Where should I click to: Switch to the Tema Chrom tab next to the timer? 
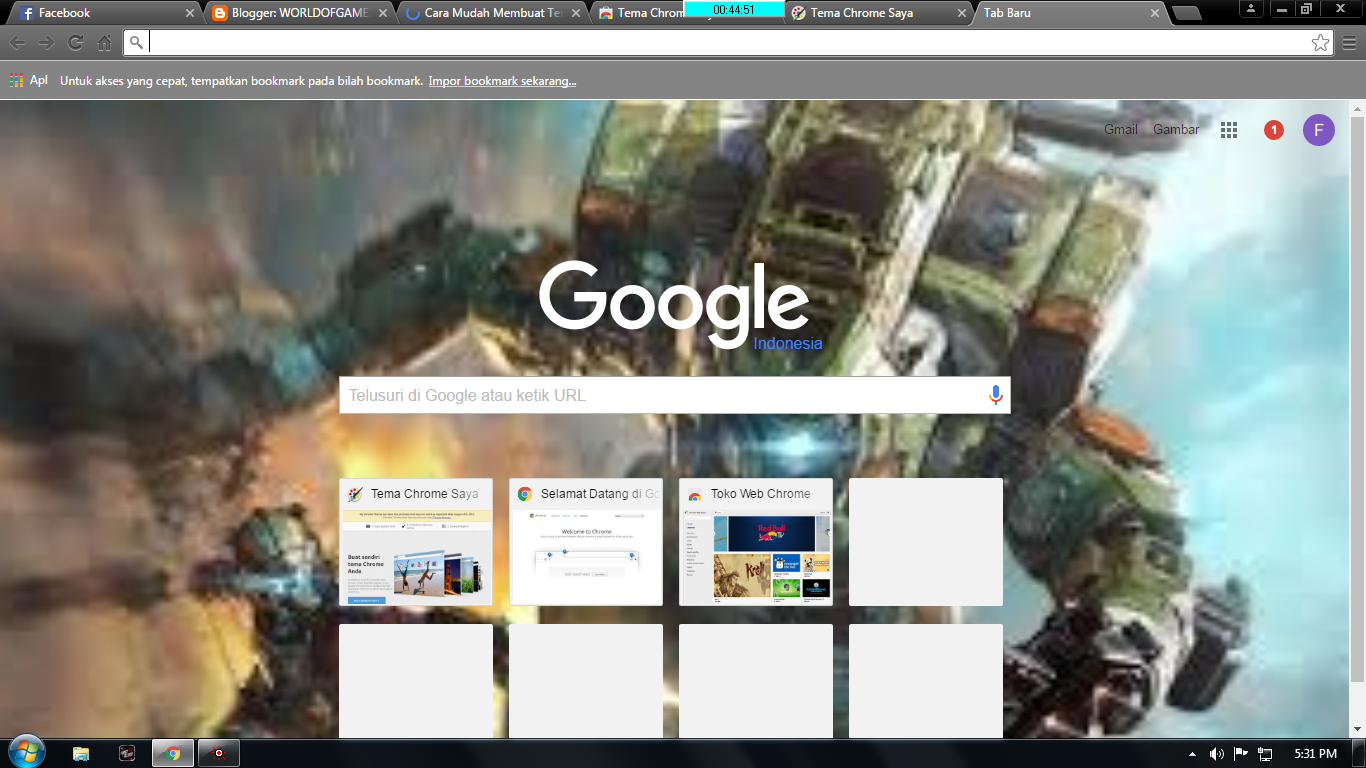point(640,13)
